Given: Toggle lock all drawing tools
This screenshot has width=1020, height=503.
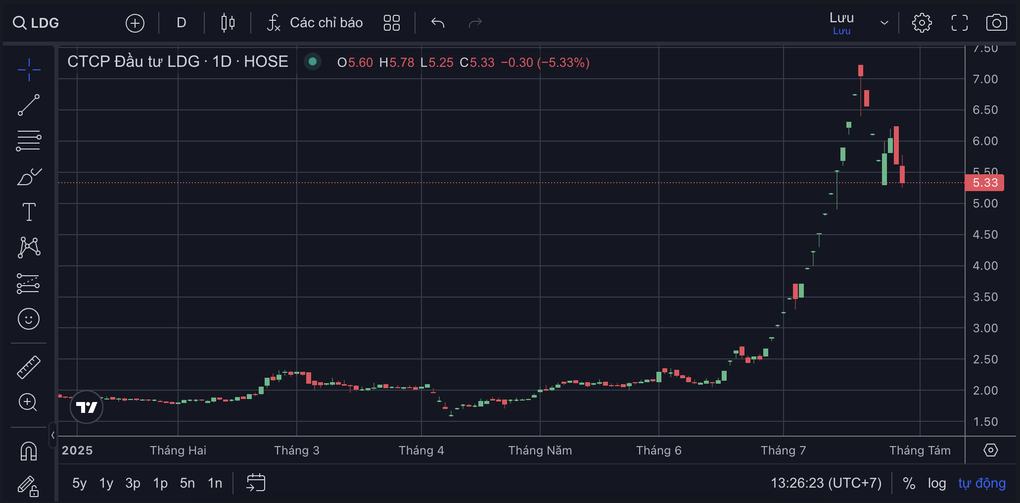Looking at the screenshot, I should [x=29, y=485].
